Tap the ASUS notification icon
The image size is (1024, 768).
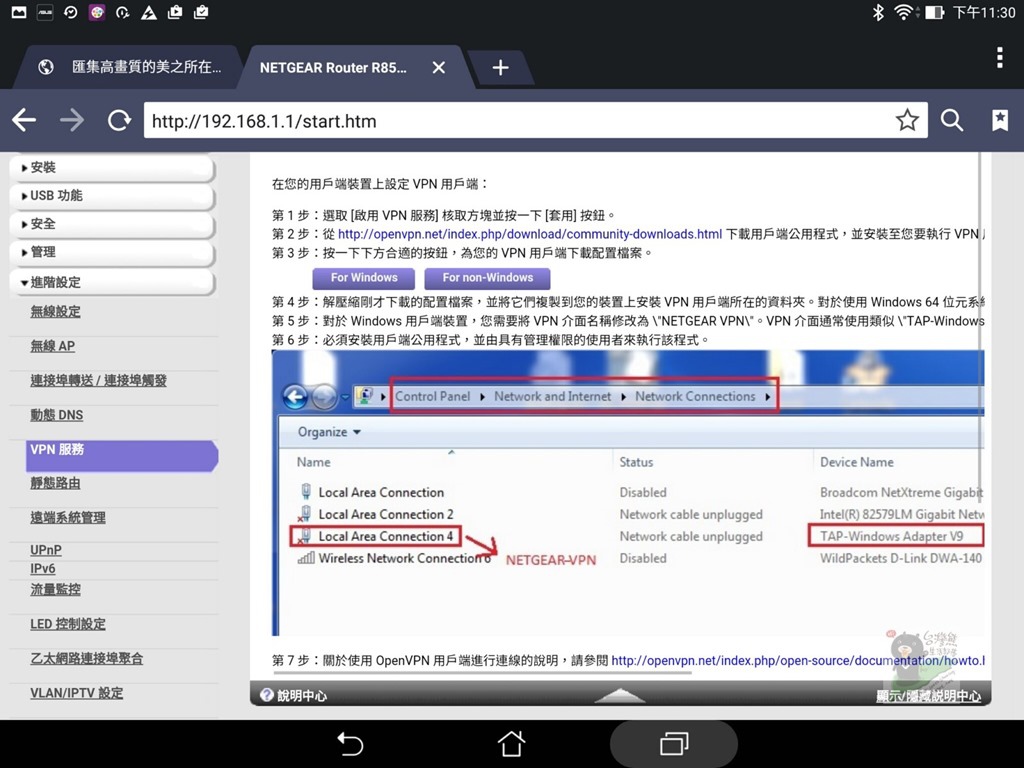pyautogui.click(x=45, y=12)
